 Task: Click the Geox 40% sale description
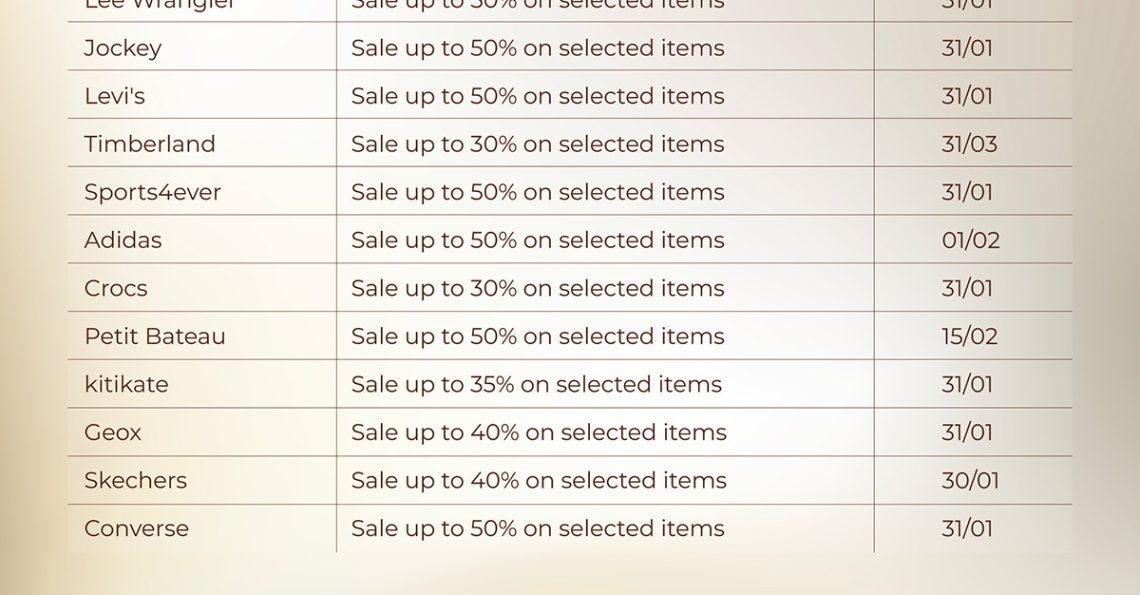[x=539, y=432]
